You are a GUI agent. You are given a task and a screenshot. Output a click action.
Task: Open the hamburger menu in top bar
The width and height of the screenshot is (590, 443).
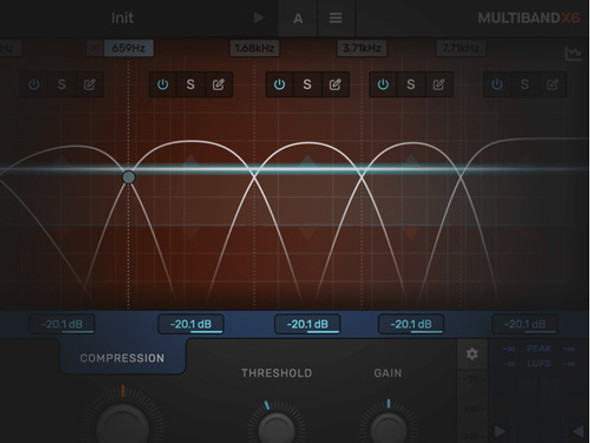(336, 18)
